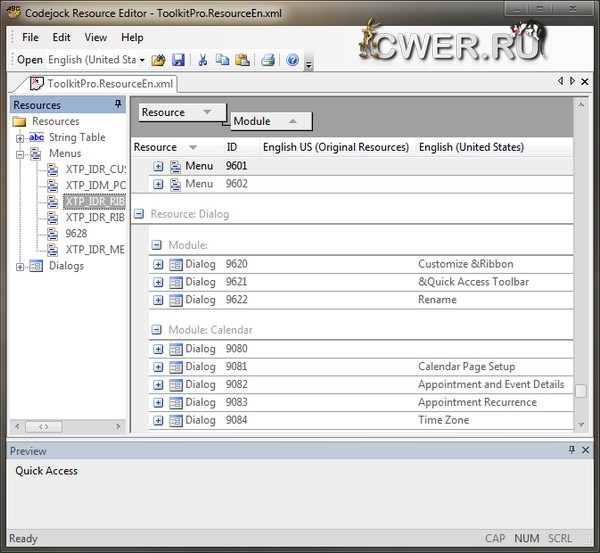Expand the Dialogs tree node
Image resolution: width=600 pixels, height=553 pixels.
click(x=20, y=267)
